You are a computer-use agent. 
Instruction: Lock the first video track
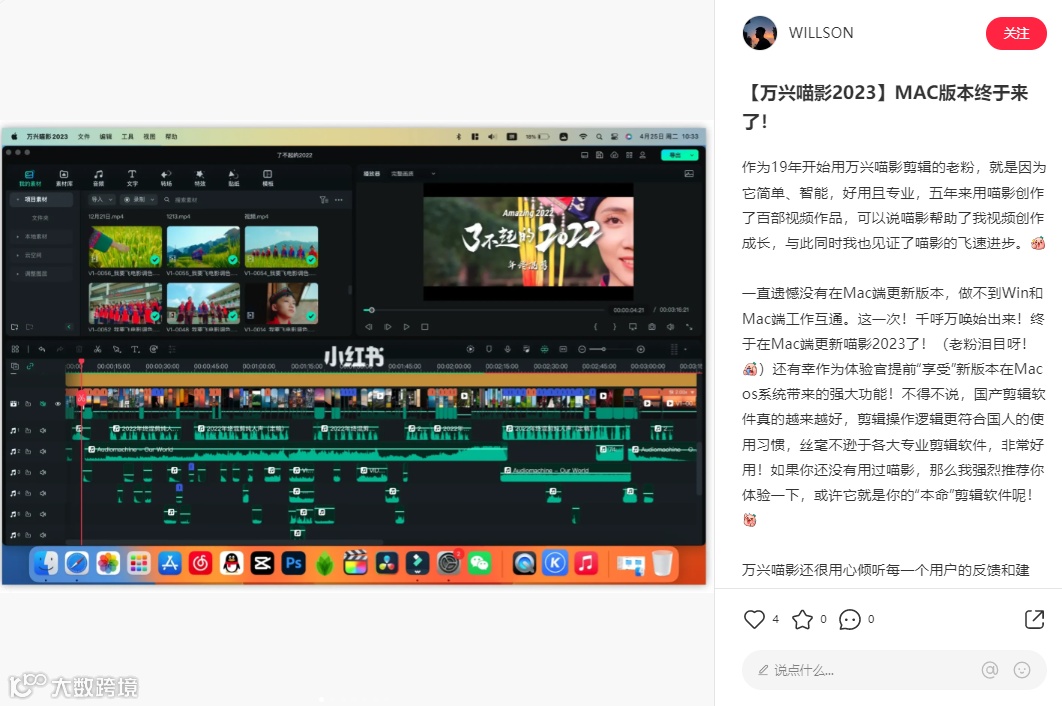28,403
